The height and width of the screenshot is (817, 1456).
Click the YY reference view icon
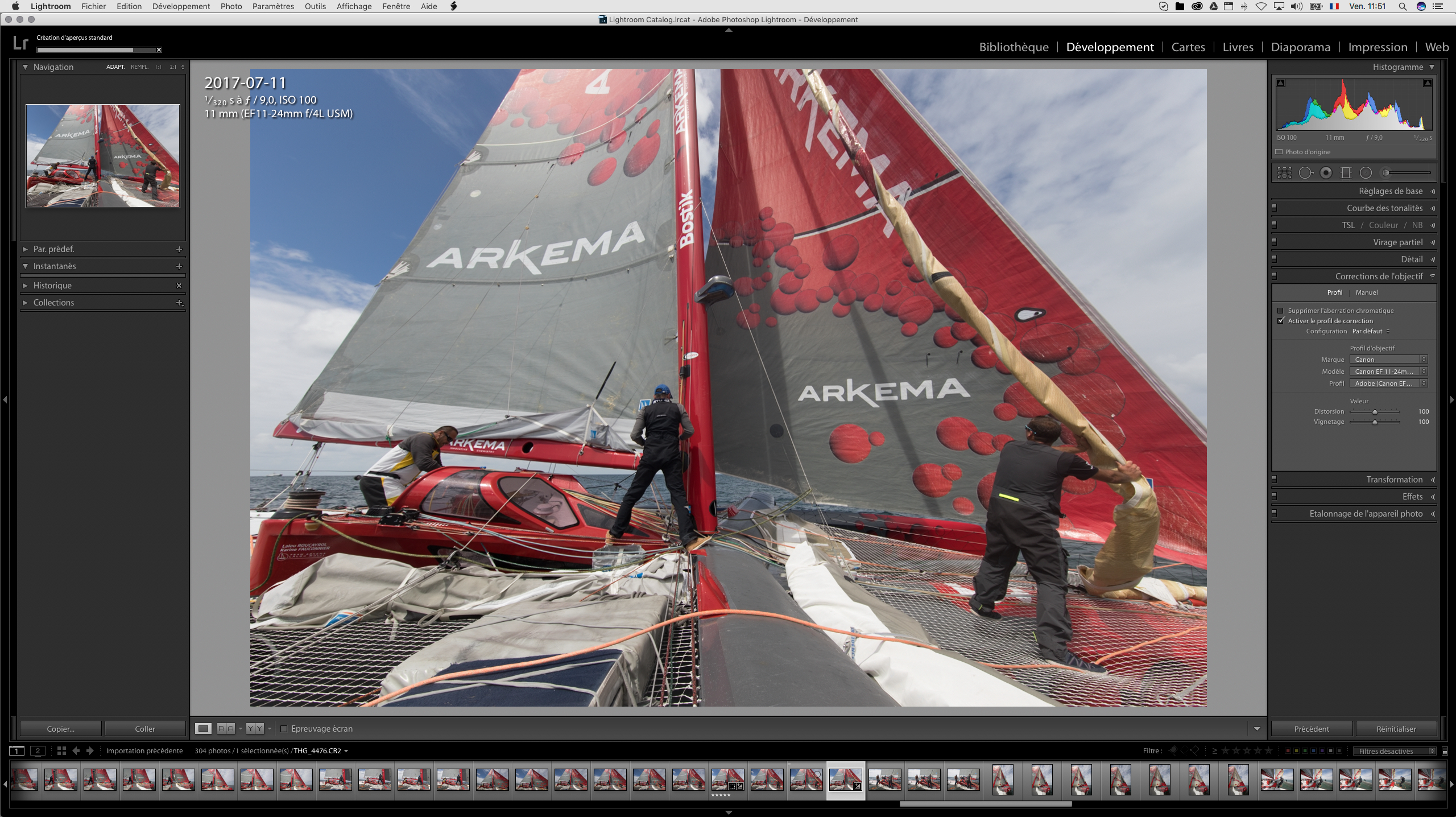255,729
